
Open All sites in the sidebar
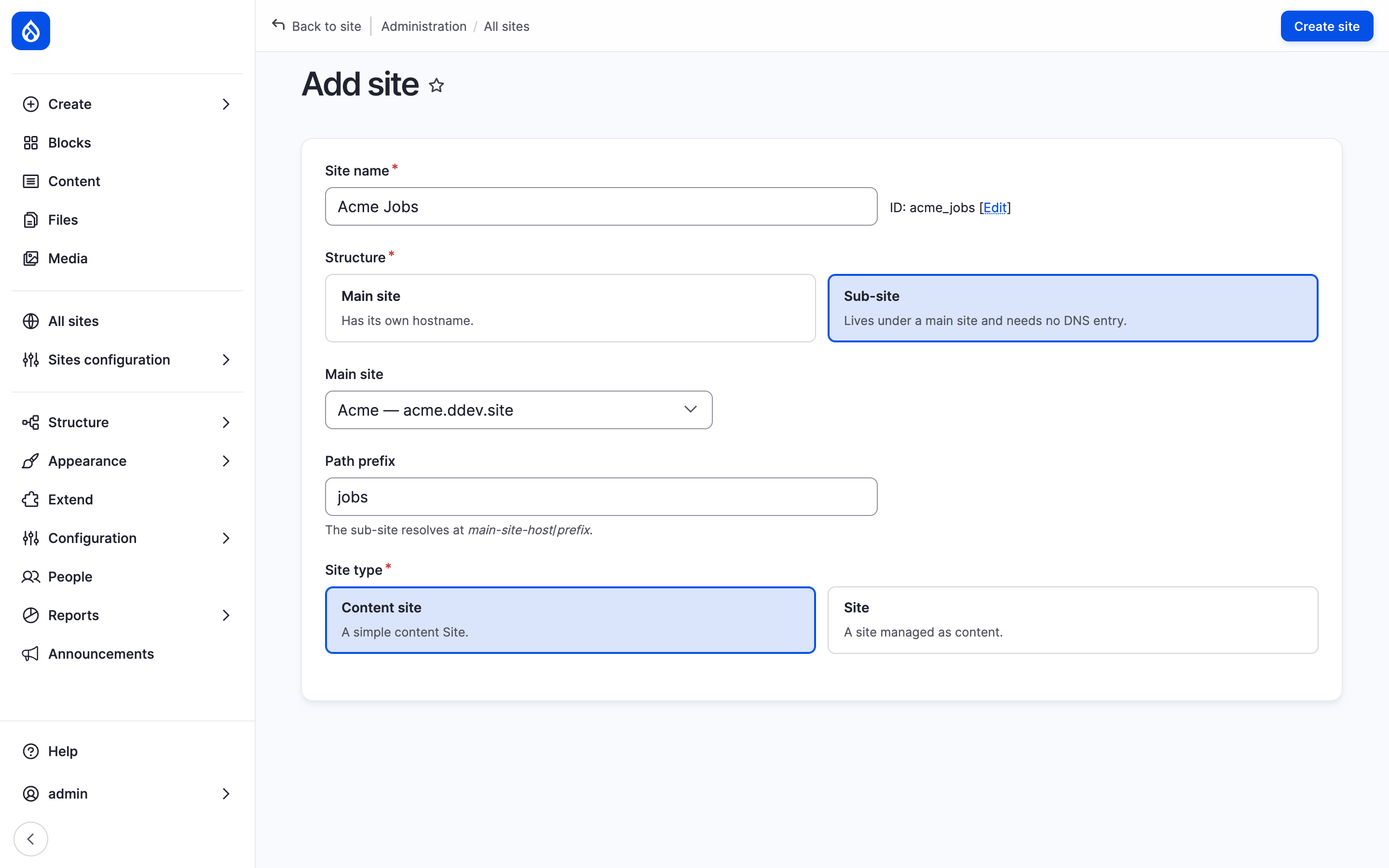tap(127, 321)
